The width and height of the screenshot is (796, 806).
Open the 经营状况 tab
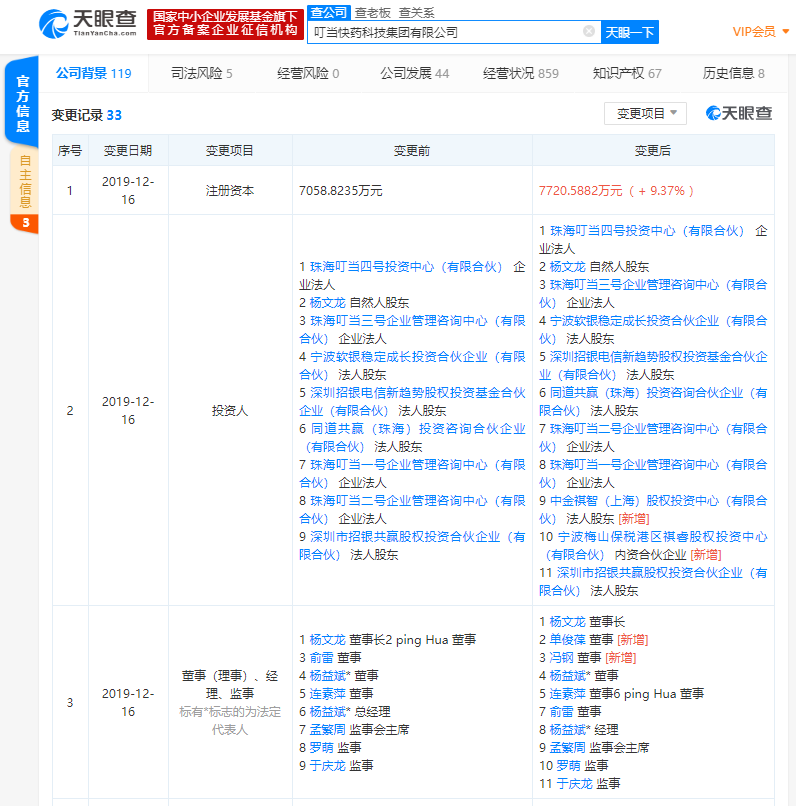point(520,73)
